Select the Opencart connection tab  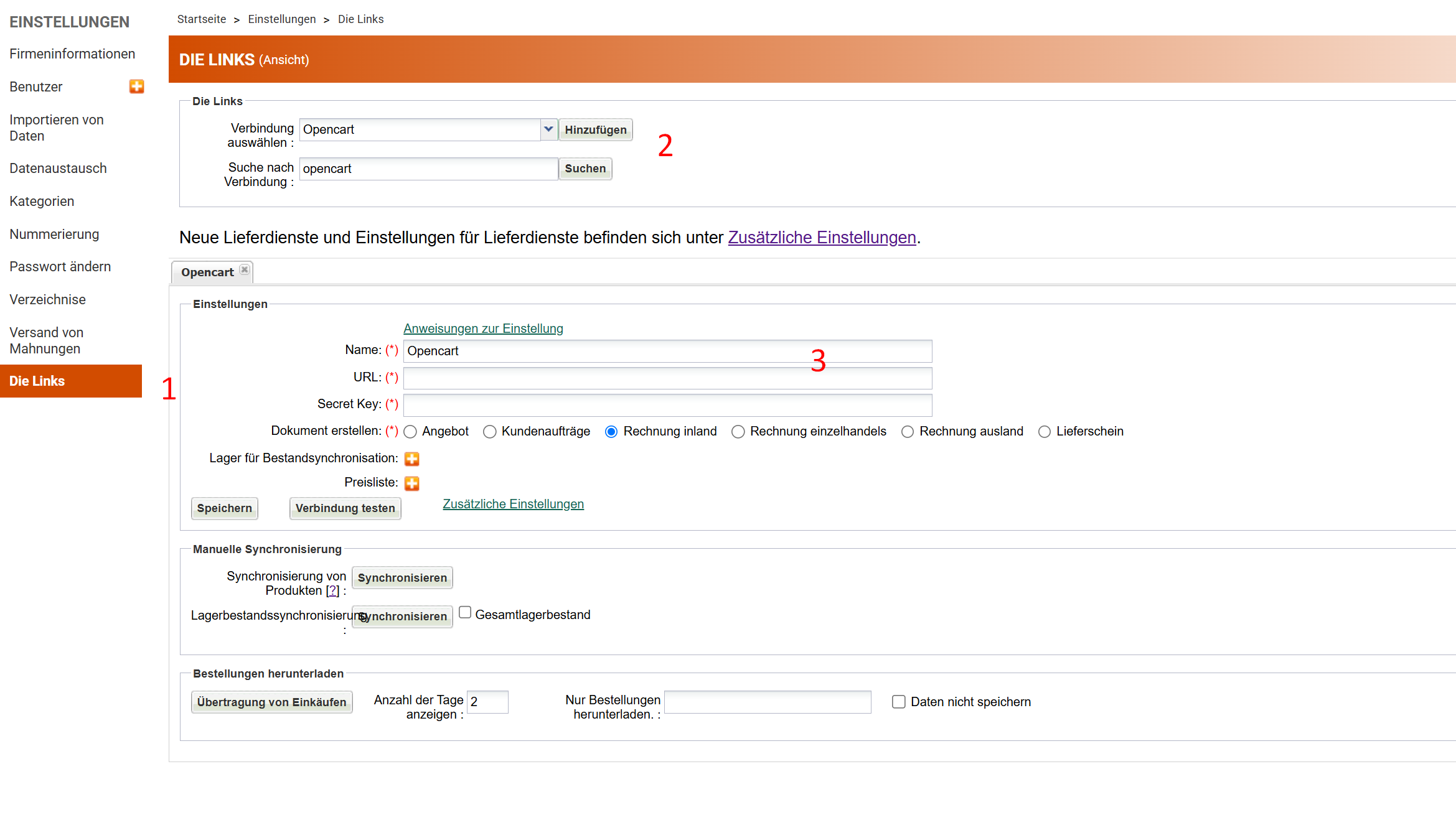207,273
